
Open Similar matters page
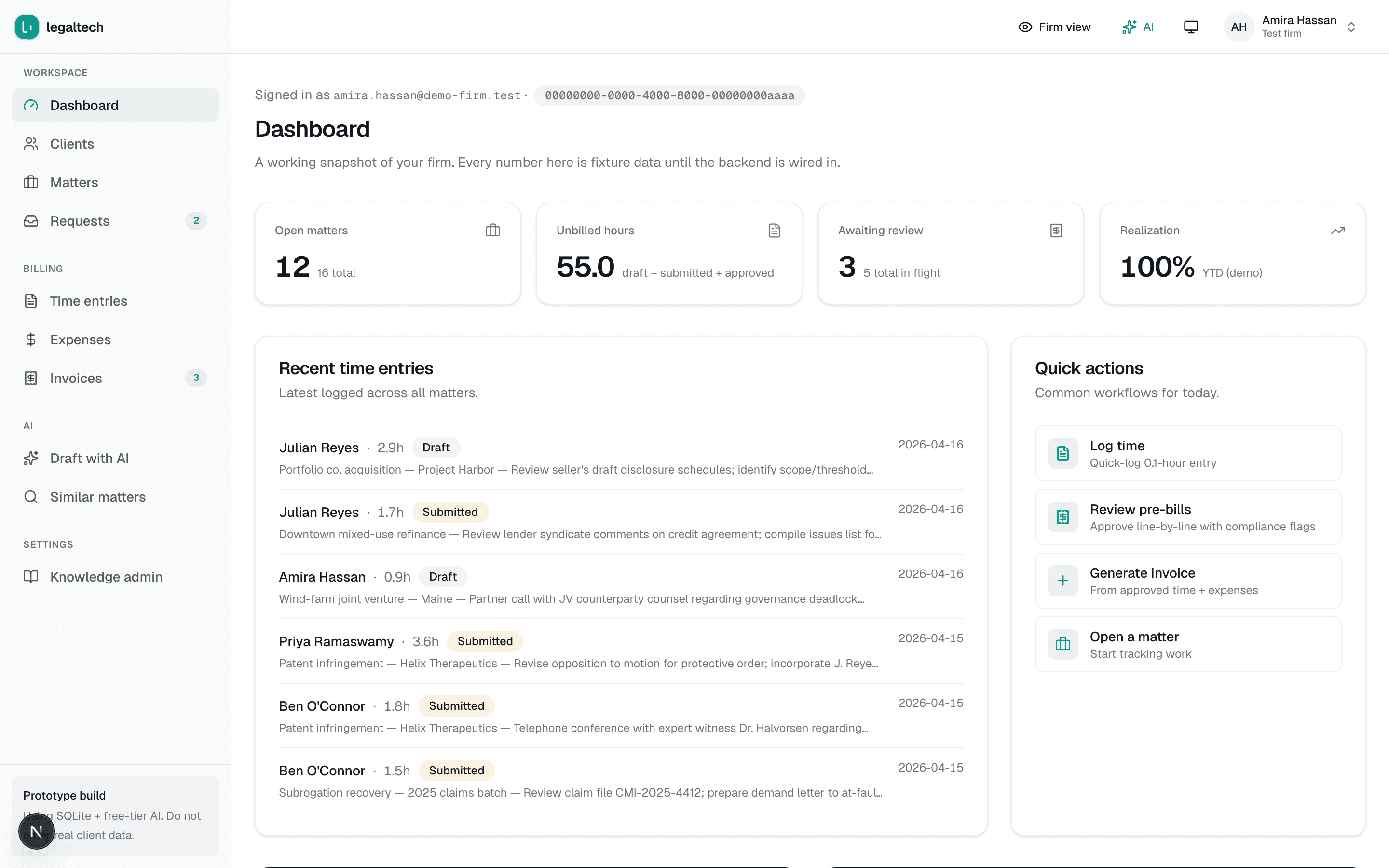(115, 497)
